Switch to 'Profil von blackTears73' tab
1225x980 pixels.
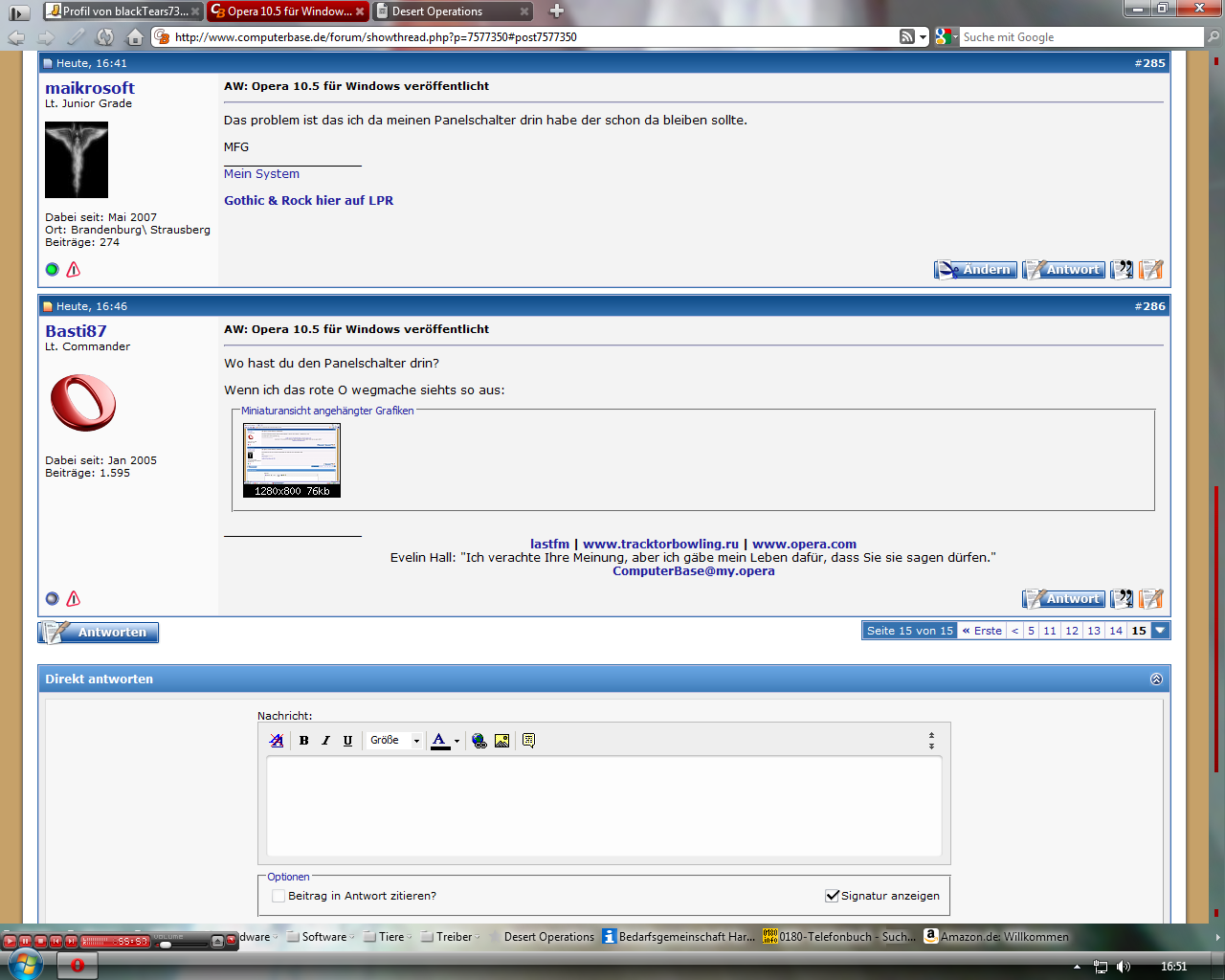pos(123,11)
